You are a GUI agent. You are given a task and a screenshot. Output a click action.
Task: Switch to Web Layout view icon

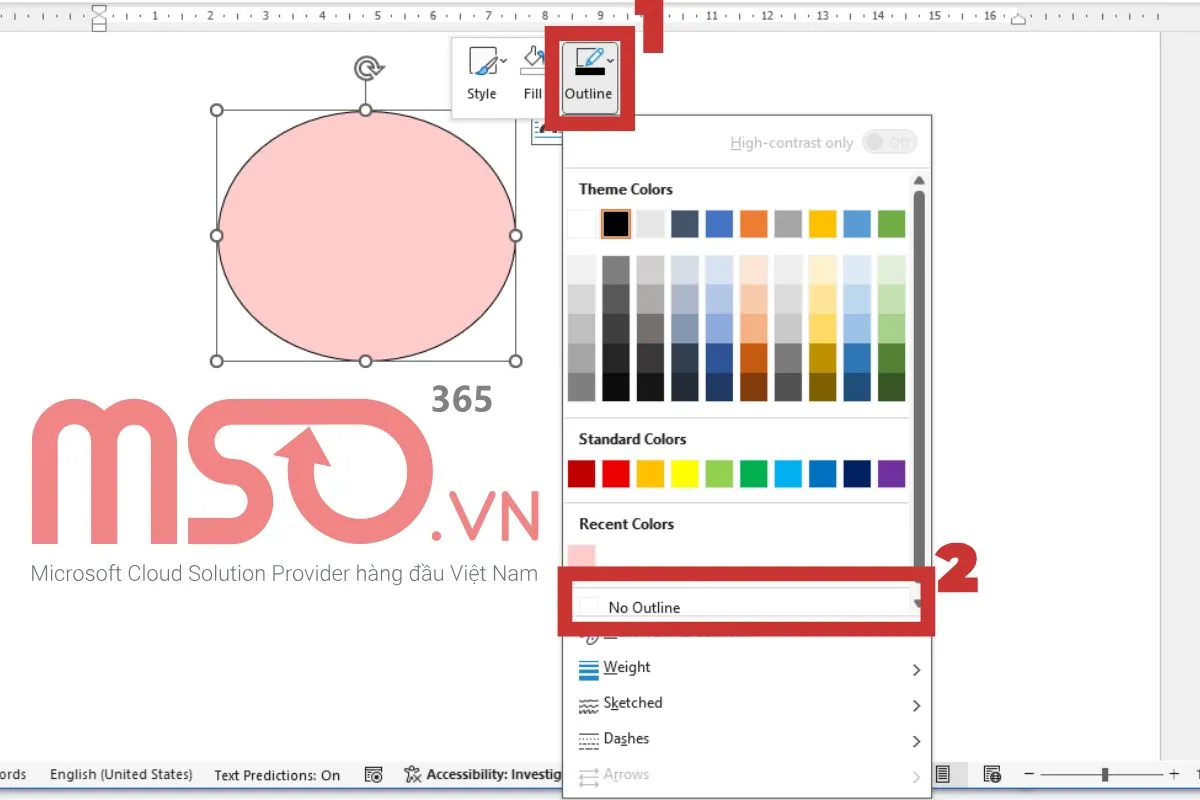pos(992,774)
